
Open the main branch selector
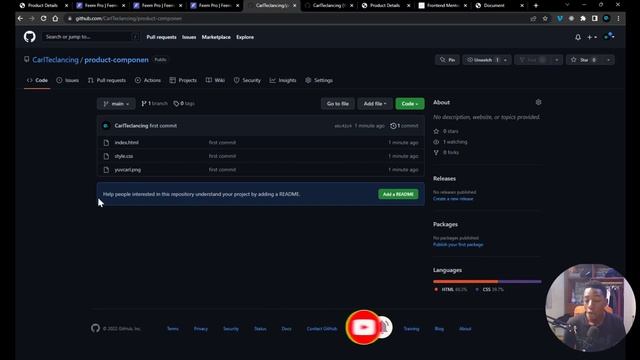116,104
